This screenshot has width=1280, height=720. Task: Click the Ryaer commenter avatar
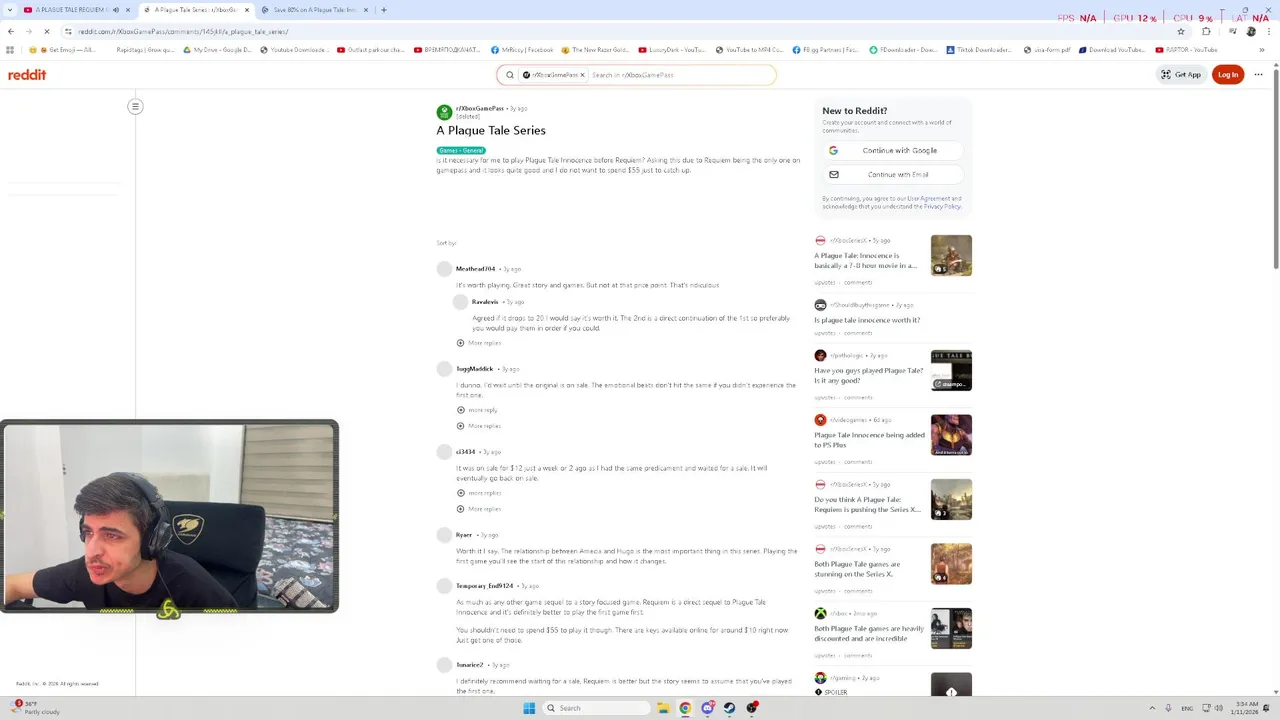(444, 535)
